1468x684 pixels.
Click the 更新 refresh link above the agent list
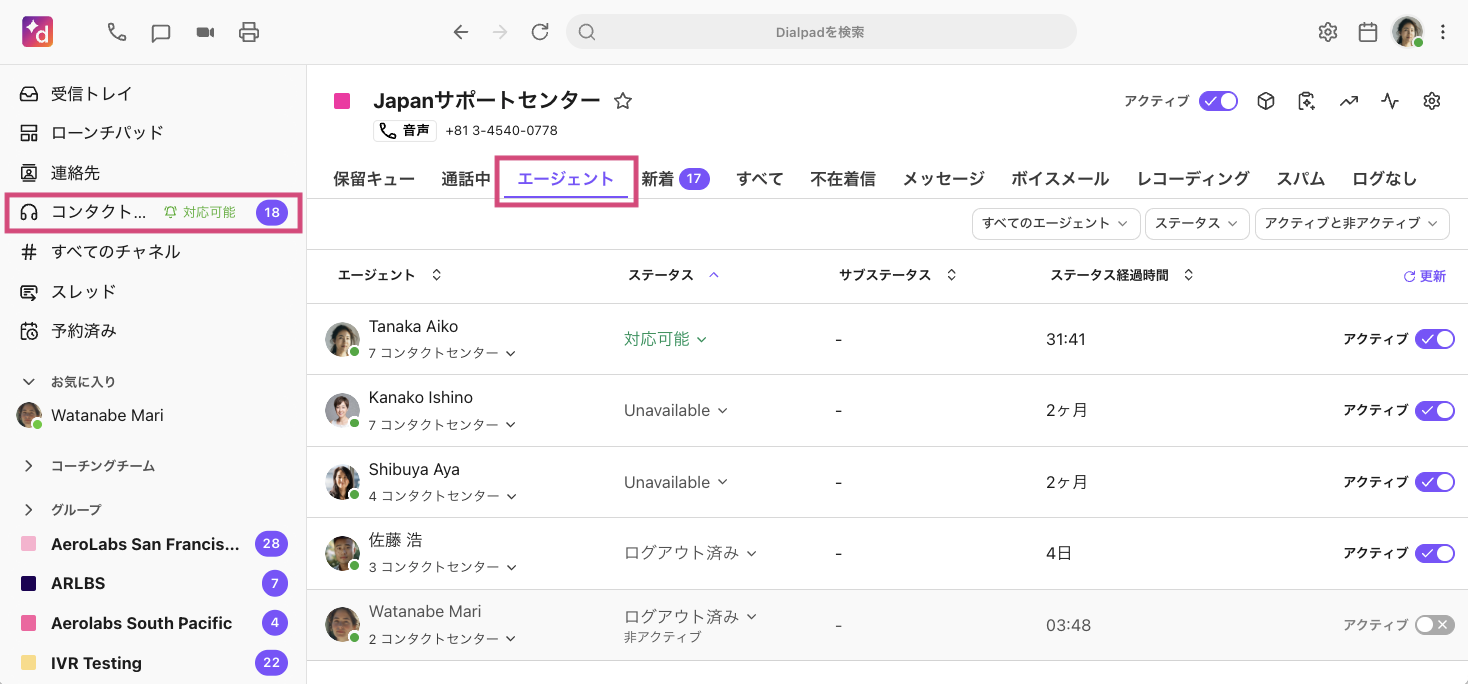click(1424, 274)
